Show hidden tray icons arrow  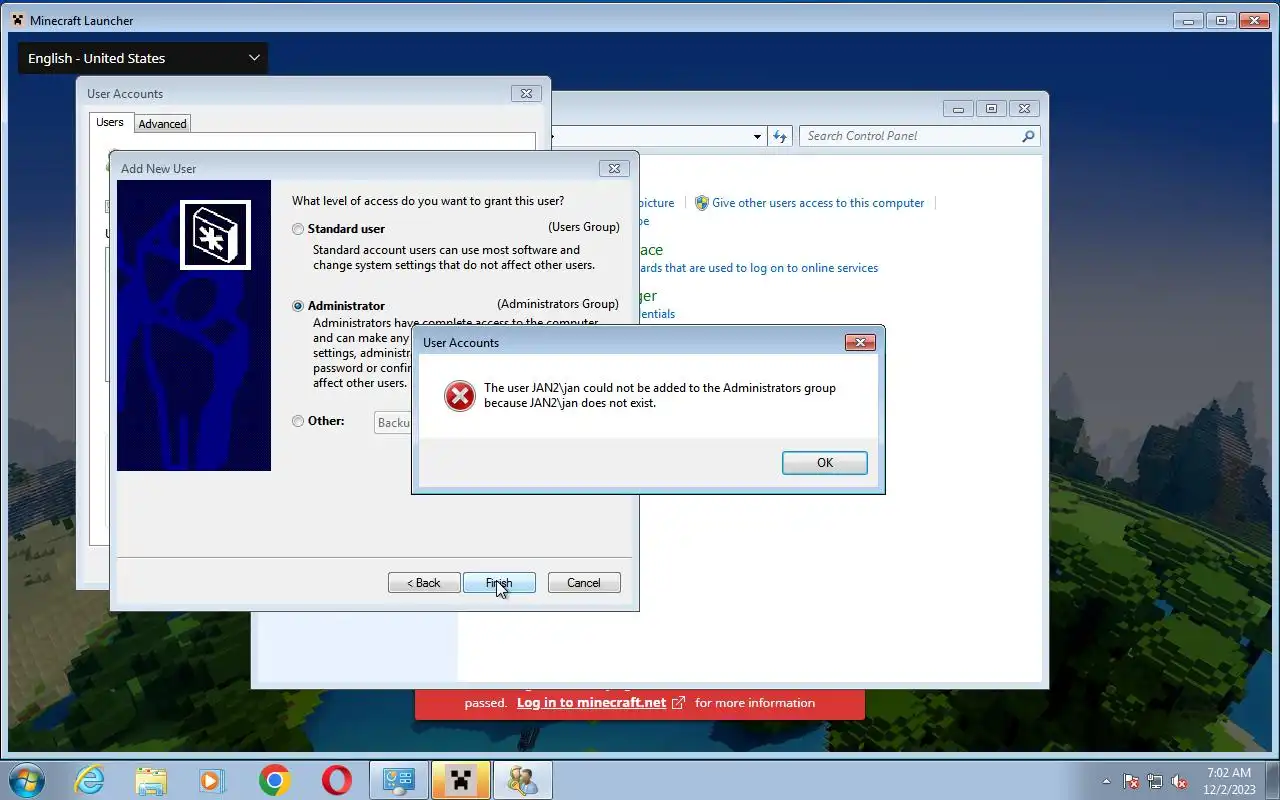click(x=1106, y=781)
